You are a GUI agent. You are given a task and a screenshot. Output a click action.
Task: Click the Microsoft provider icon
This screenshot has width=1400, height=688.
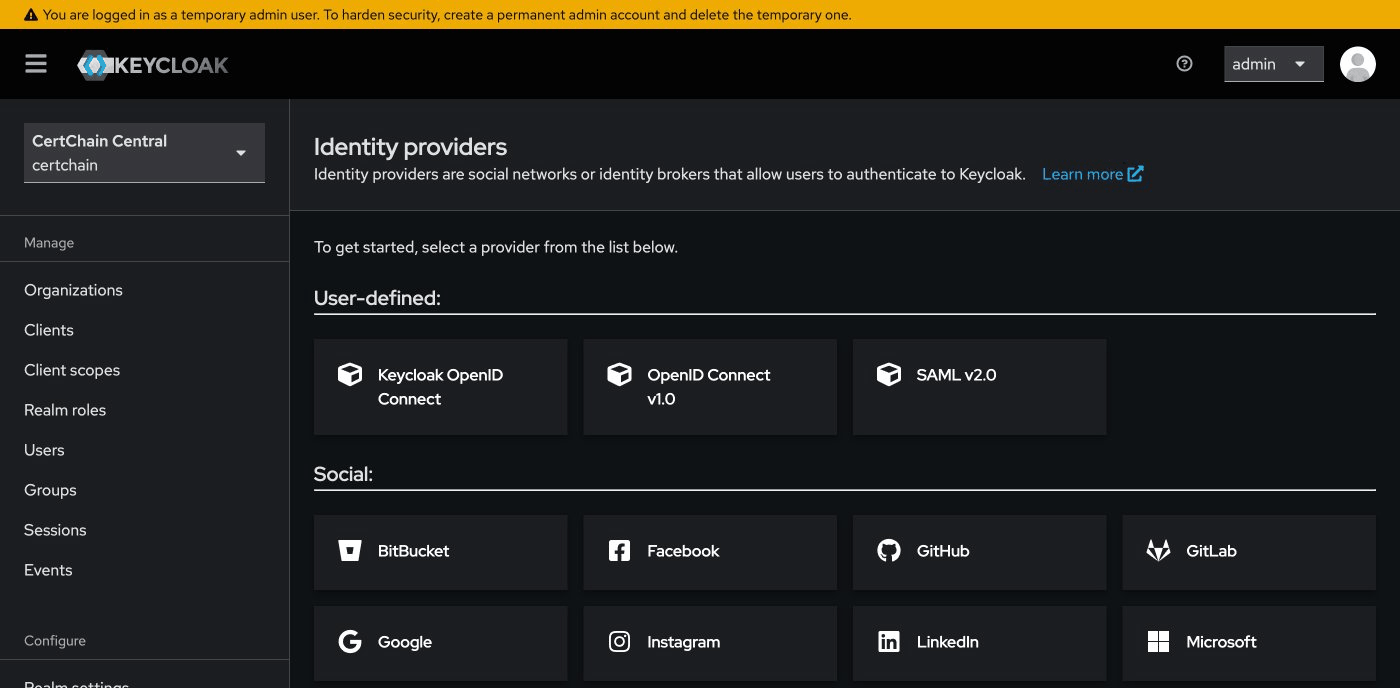(x=1158, y=641)
